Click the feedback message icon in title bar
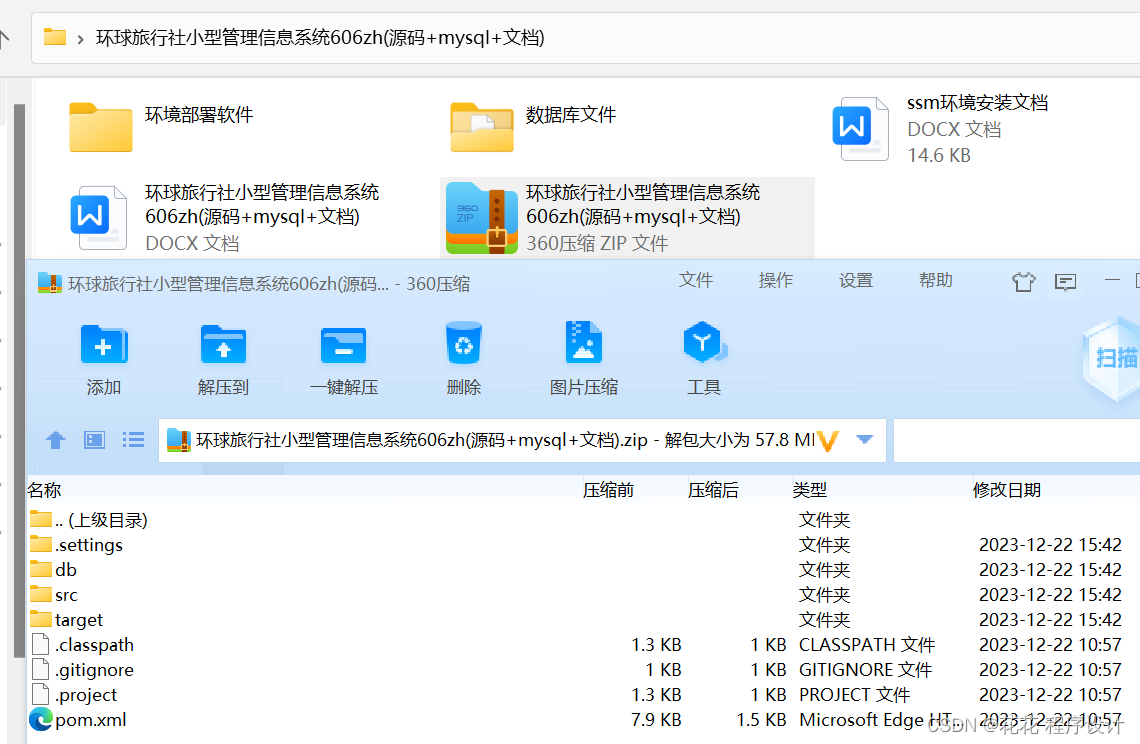This screenshot has height=744, width=1140. click(x=1065, y=282)
